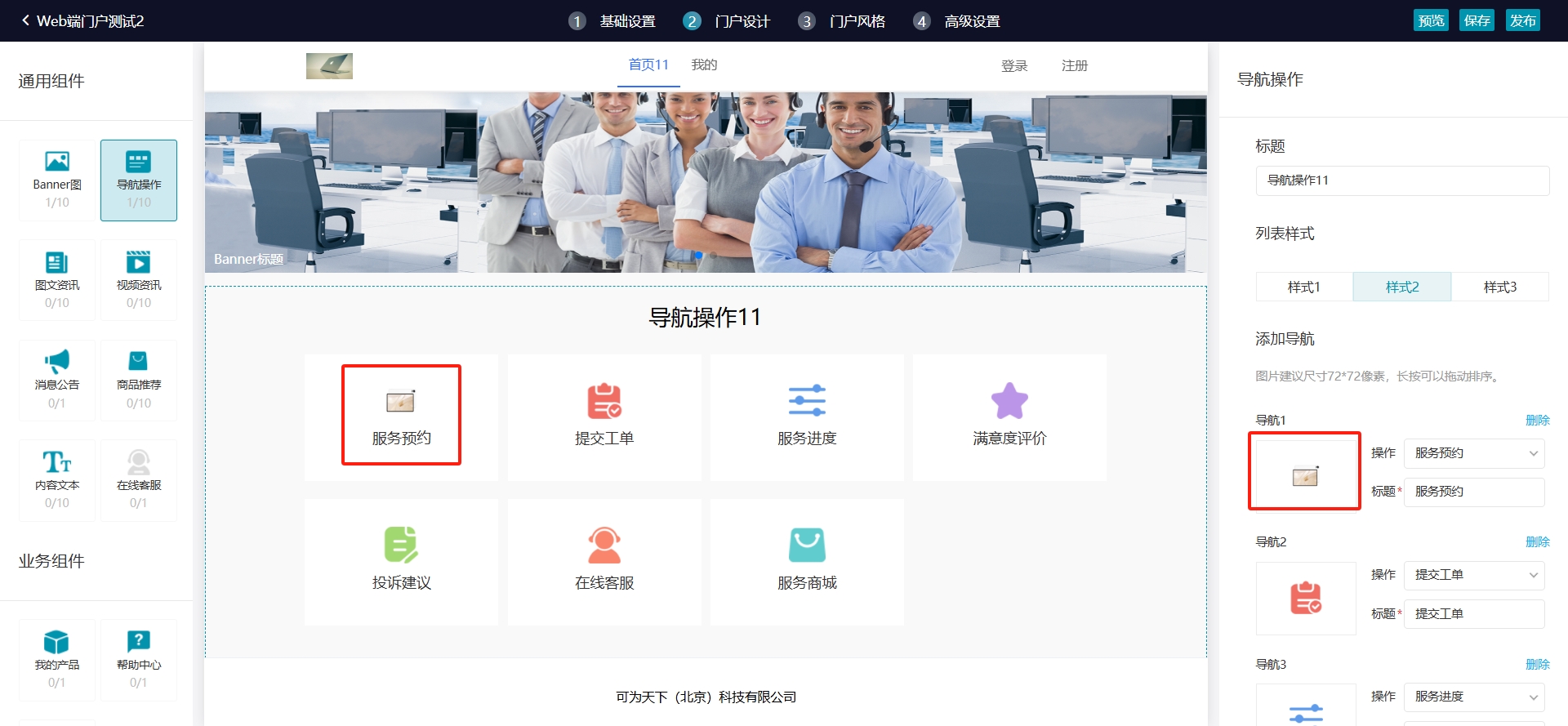Click the 保存 button

click(1477, 20)
